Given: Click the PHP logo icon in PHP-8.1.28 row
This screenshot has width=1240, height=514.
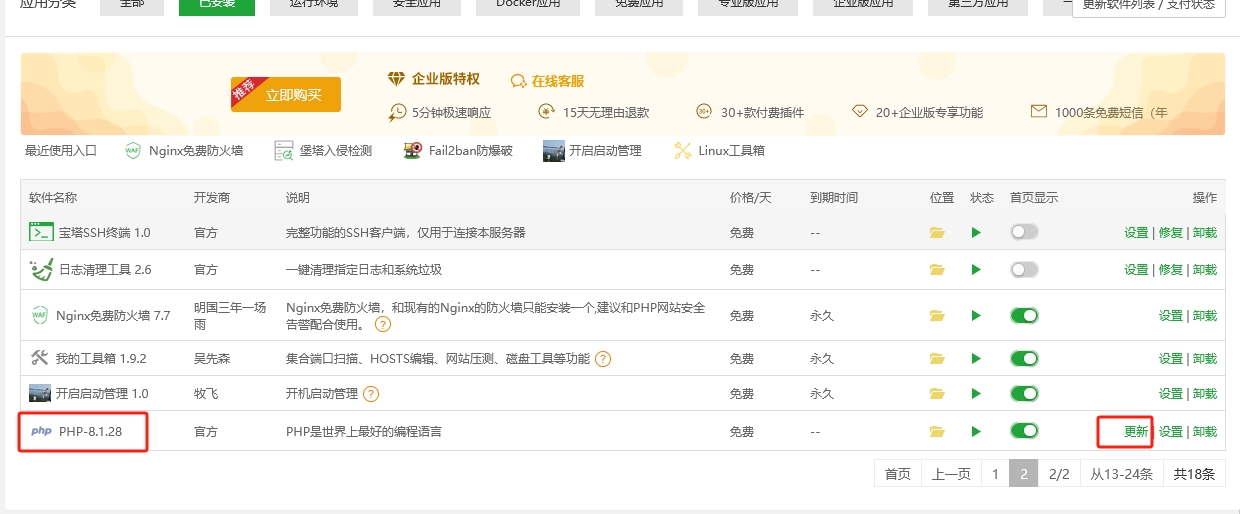Looking at the screenshot, I should point(41,432).
